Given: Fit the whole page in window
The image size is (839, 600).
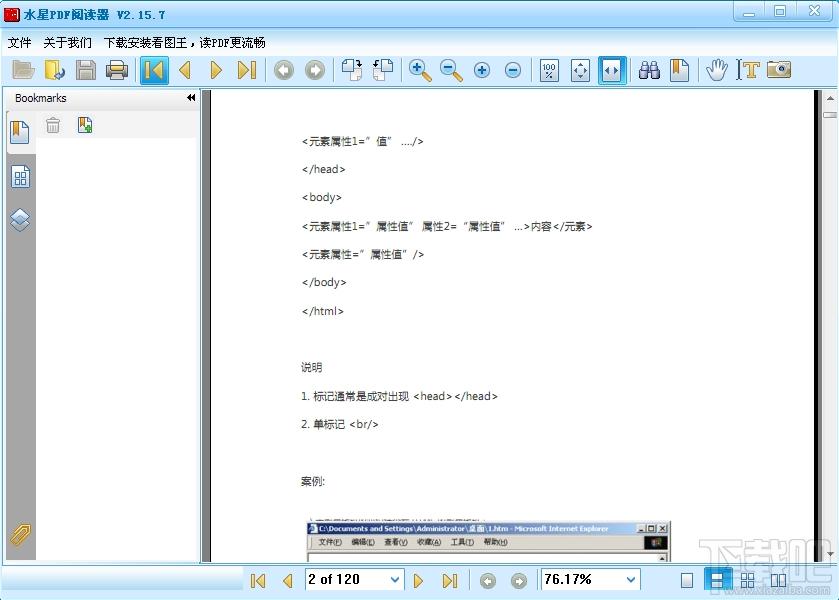Looking at the screenshot, I should [x=581, y=70].
